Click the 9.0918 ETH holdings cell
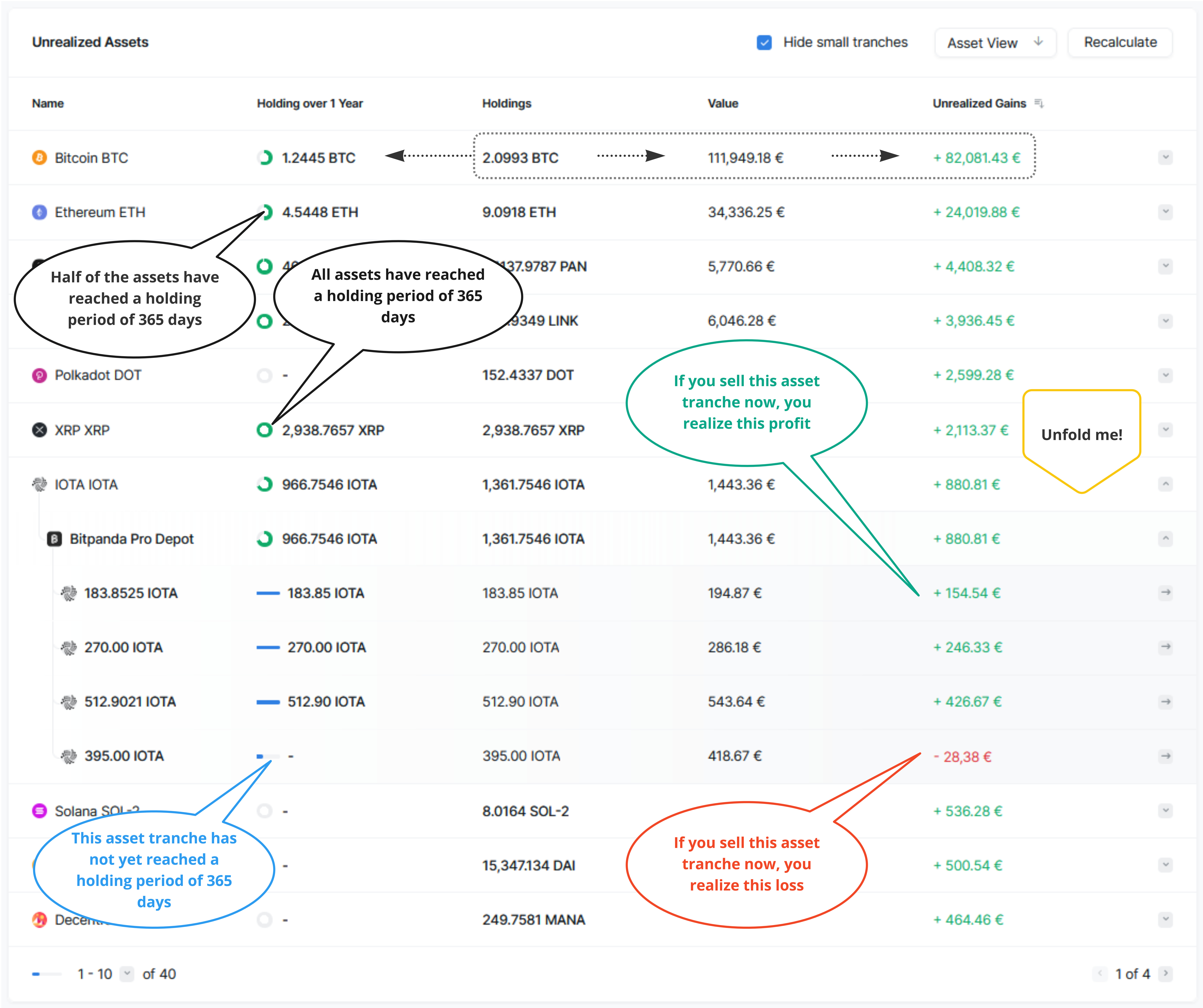Screen dimensions: 1203x1008 pos(519,213)
